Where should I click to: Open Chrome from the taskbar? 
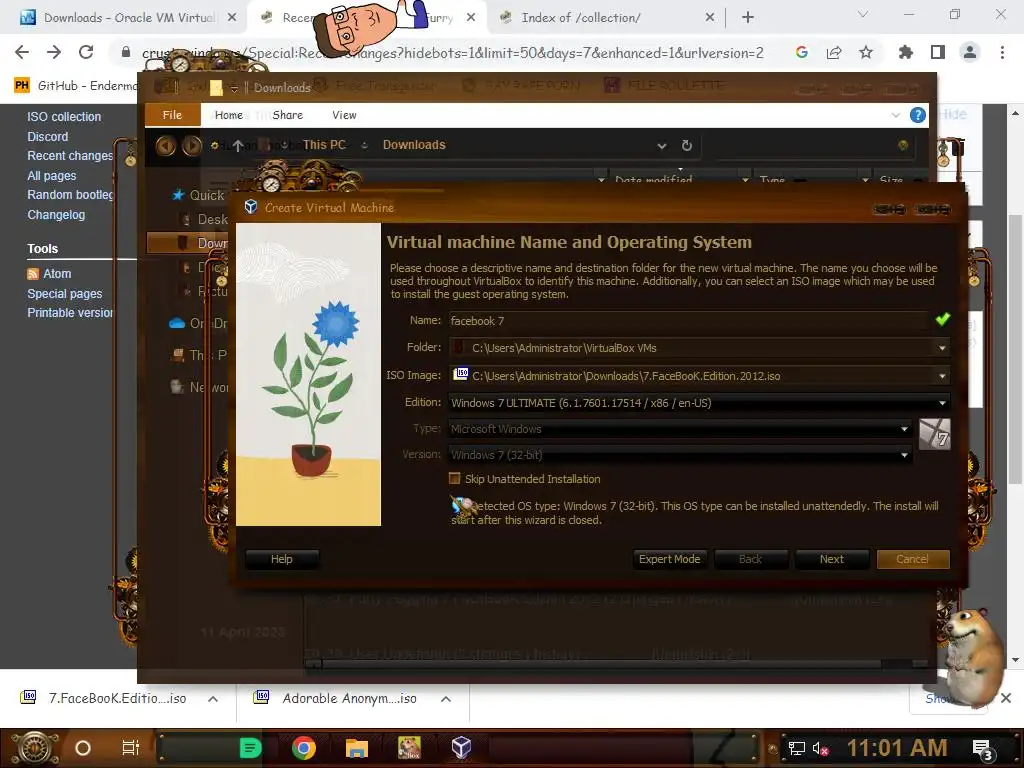(x=304, y=748)
